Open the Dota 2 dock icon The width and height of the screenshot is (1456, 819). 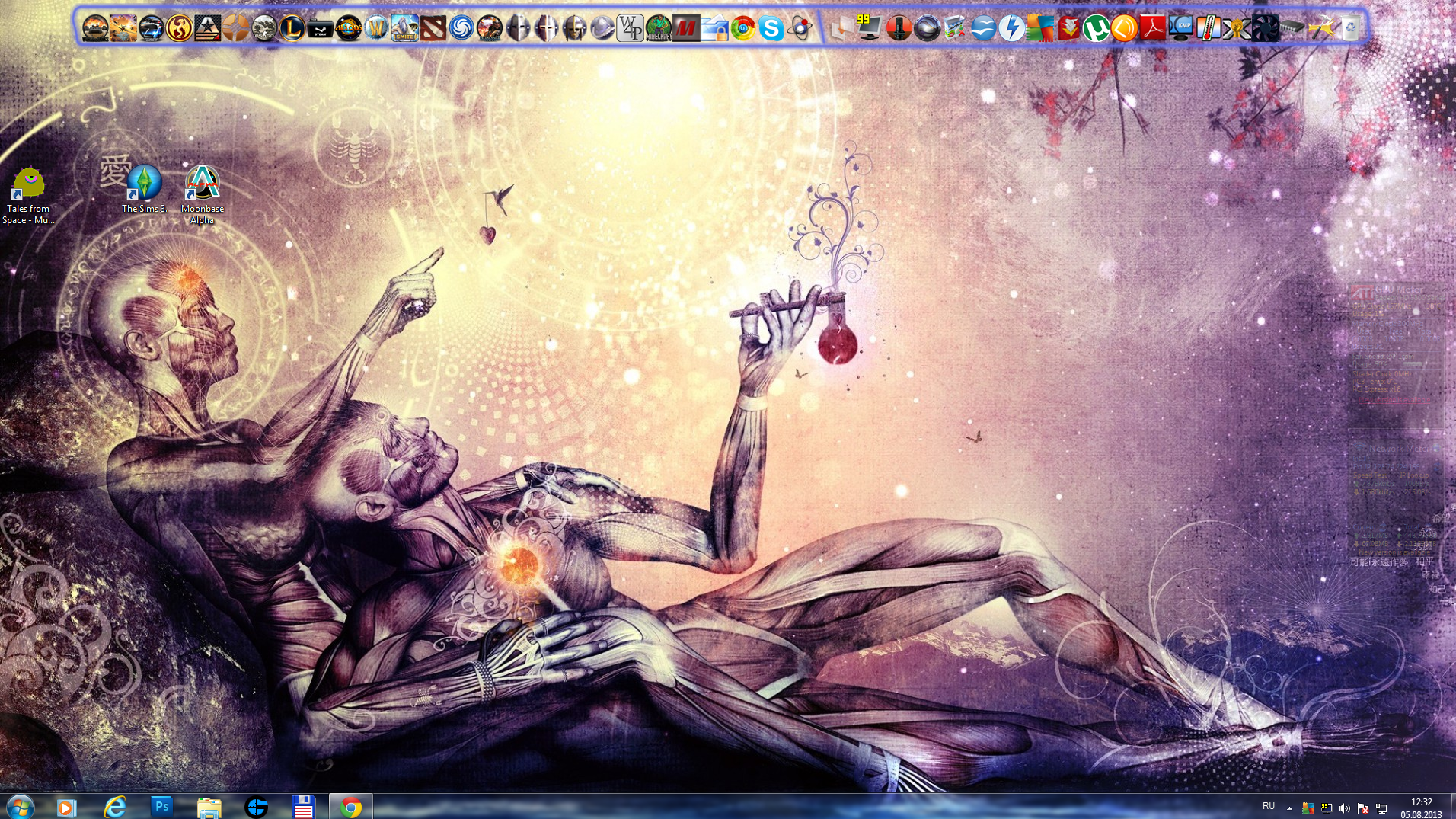click(x=433, y=29)
